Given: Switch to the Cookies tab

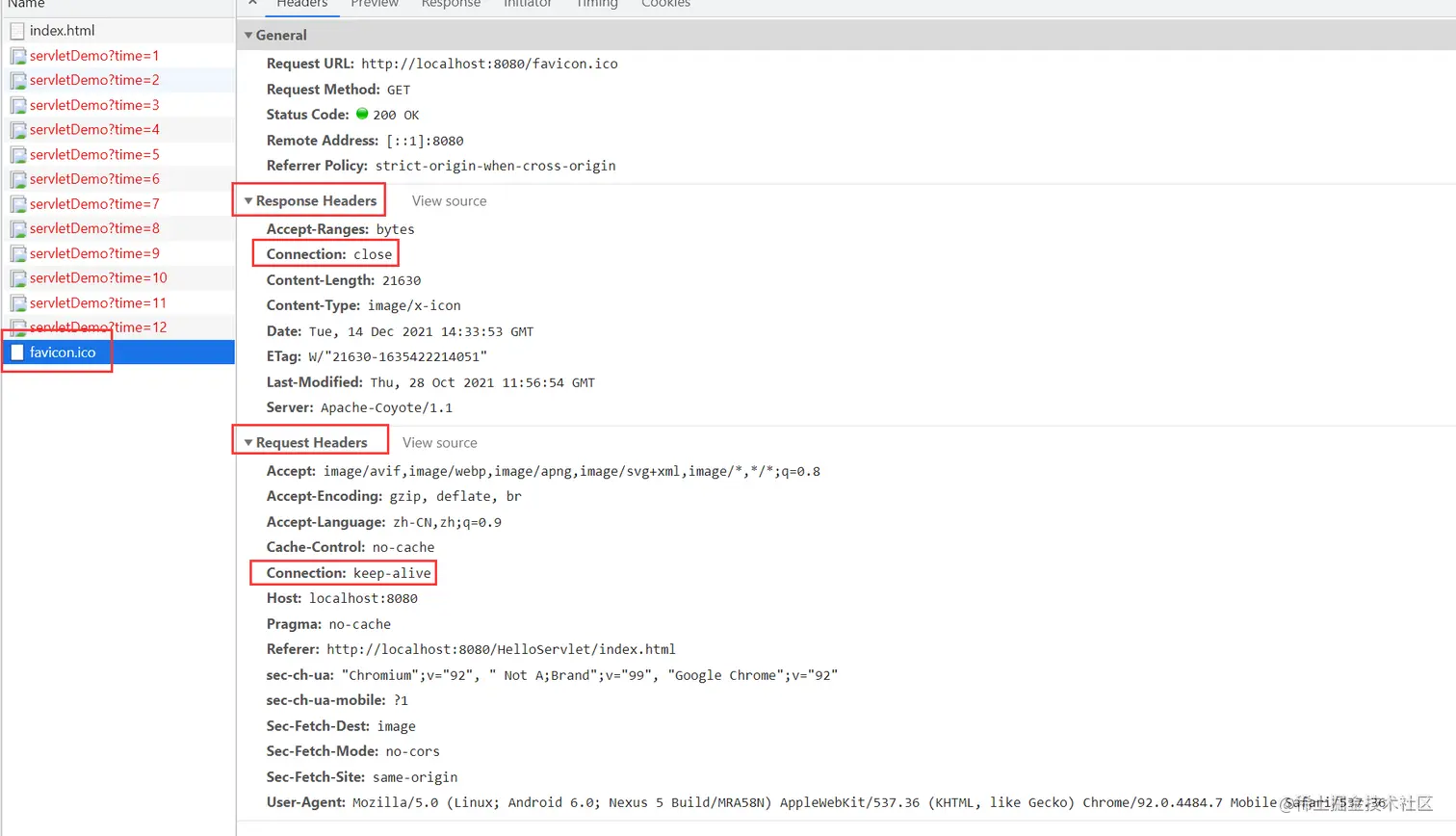Looking at the screenshot, I should (x=666, y=4).
